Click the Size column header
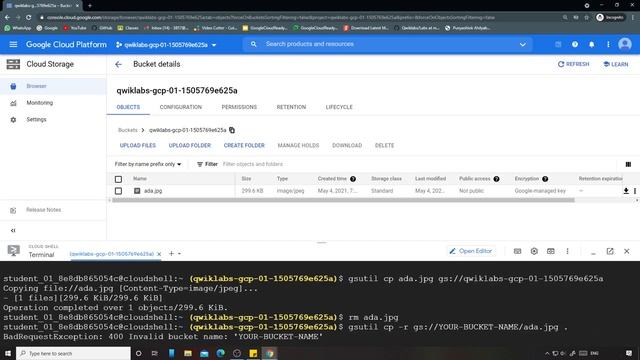This screenshot has width=640, height=360. coord(246,179)
